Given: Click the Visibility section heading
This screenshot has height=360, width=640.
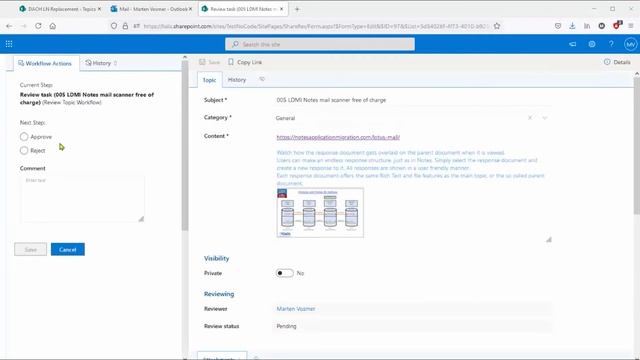Looking at the screenshot, I should 216,258.
